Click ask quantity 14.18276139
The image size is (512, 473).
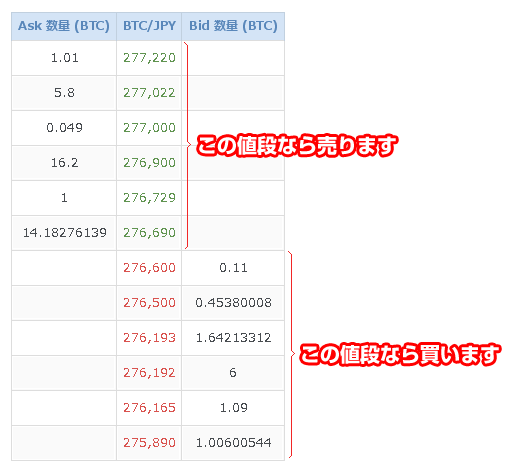[x=64, y=233]
